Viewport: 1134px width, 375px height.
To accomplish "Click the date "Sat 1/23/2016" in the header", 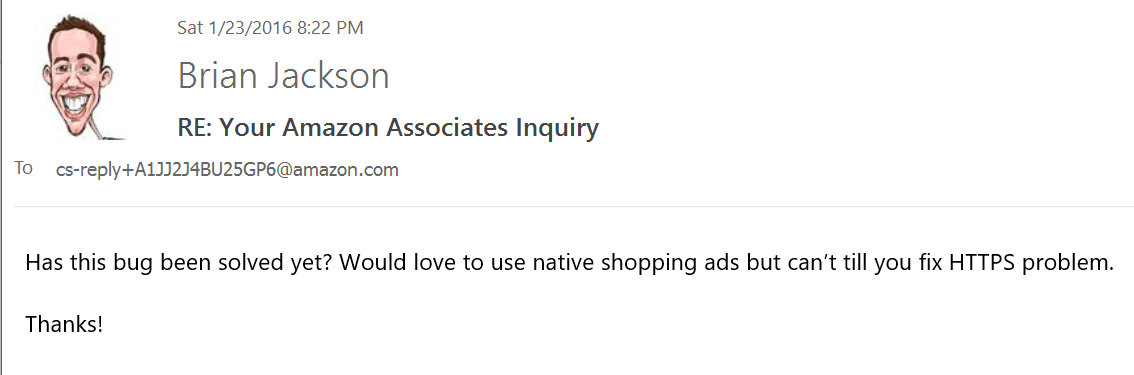I will coord(234,28).
